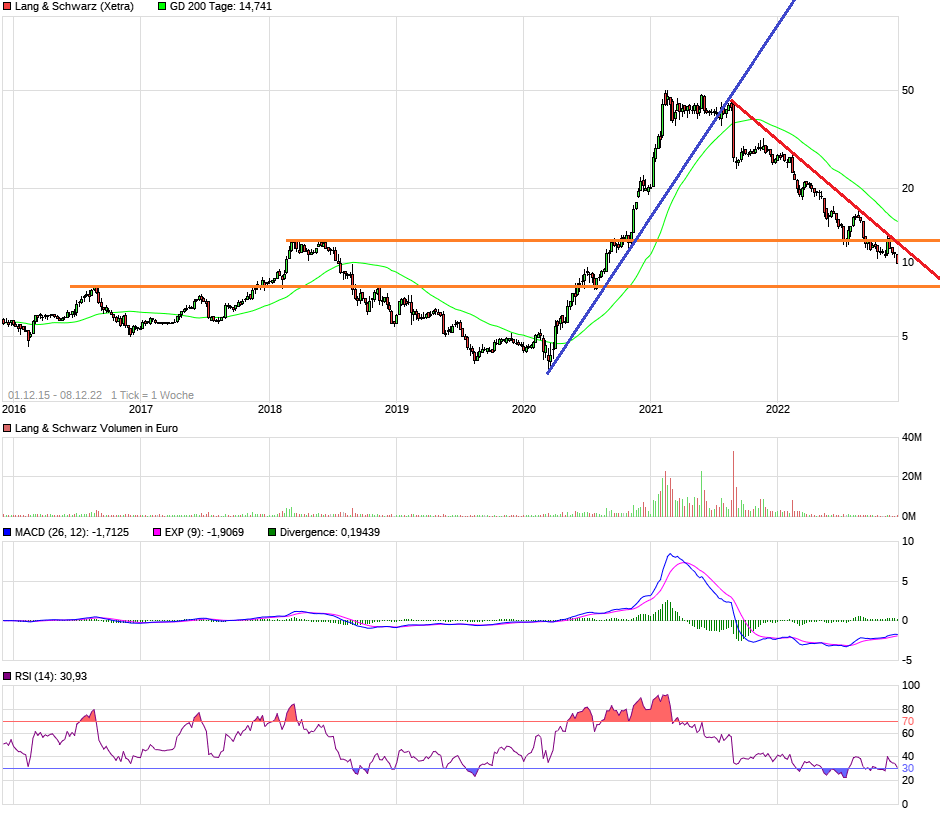Click the blue MACD legend square
This screenshot has width=940, height=814.
coord(8,532)
